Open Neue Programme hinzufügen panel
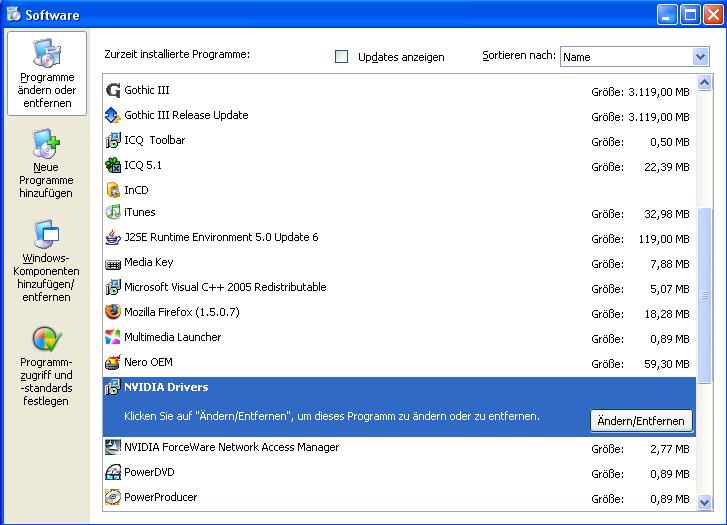 46,164
